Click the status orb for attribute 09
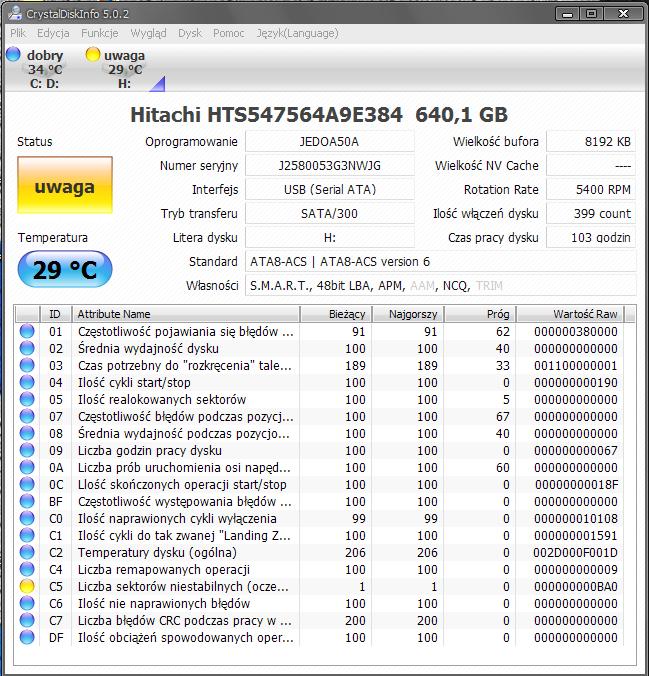 tap(27, 450)
